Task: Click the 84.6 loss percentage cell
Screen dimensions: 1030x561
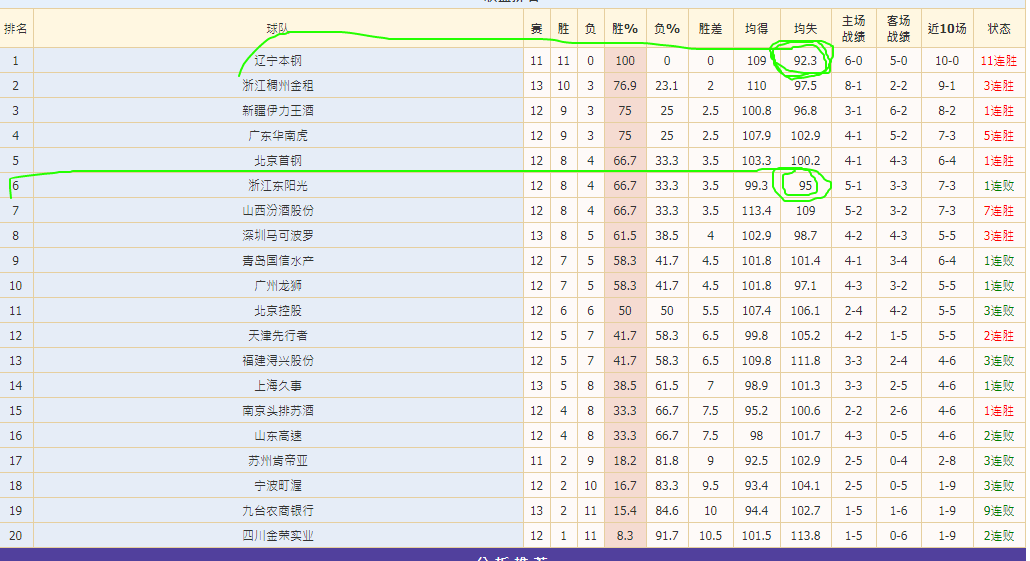Action: (667, 510)
